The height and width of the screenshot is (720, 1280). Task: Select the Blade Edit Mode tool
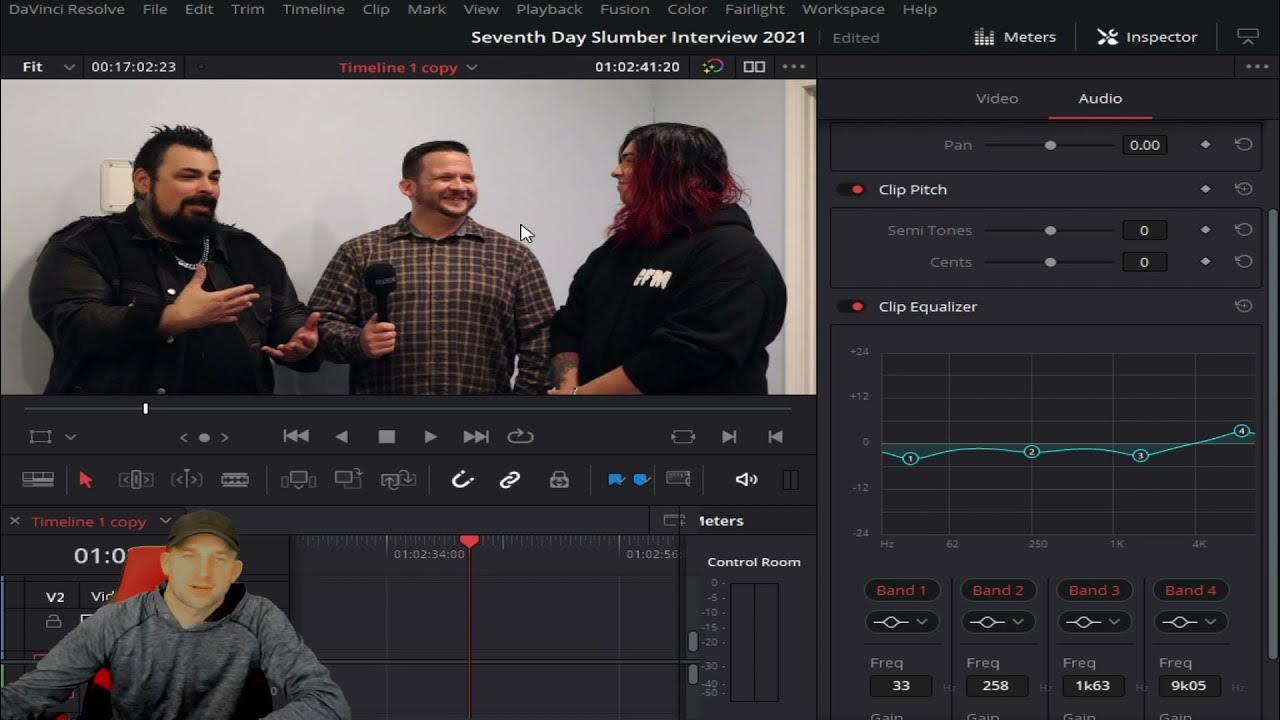(235, 480)
